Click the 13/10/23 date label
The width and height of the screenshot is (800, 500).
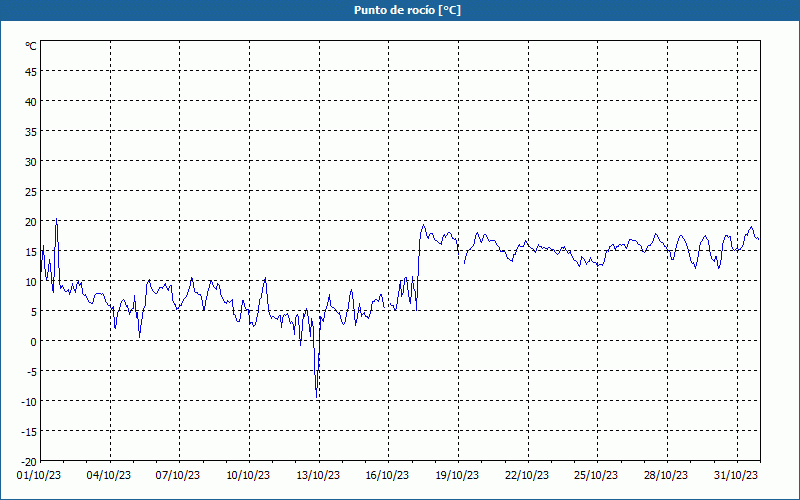pyautogui.click(x=318, y=475)
